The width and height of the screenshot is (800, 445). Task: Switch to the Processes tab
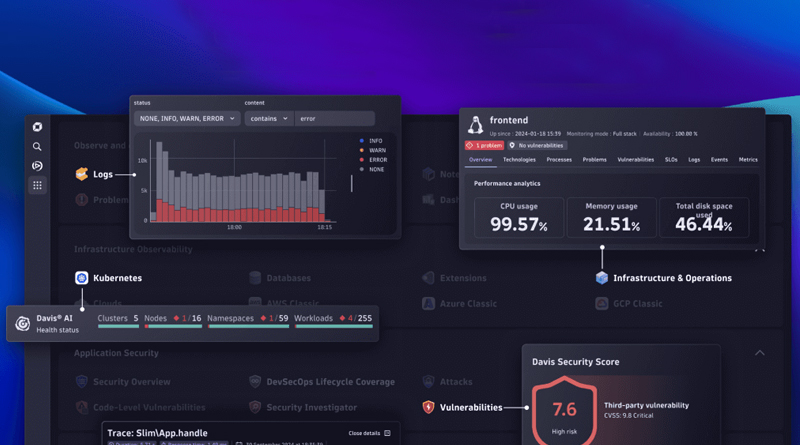tap(559, 160)
